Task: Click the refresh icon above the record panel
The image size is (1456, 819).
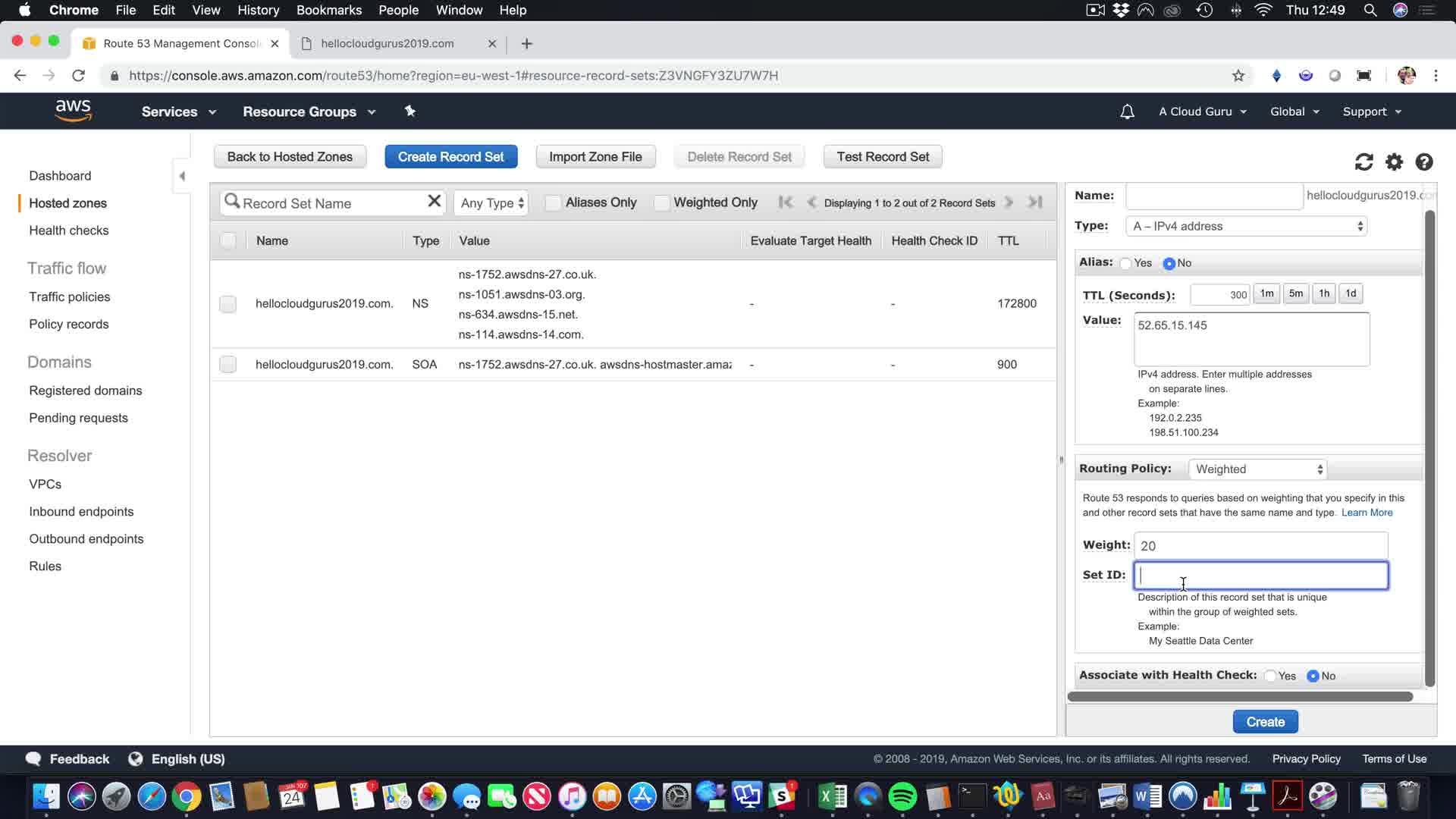Action: pos(1363,162)
